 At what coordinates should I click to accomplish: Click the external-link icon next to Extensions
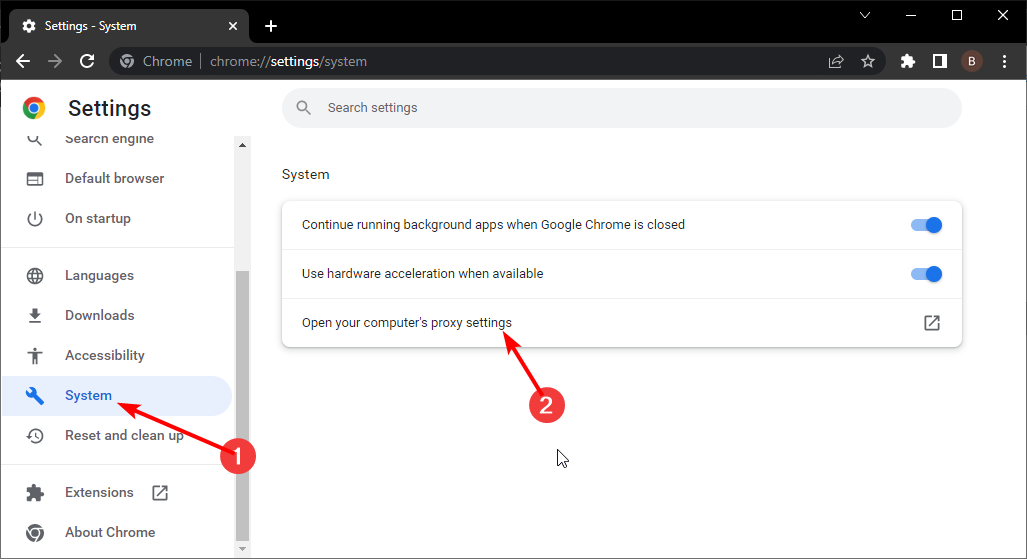coord(160,493)
